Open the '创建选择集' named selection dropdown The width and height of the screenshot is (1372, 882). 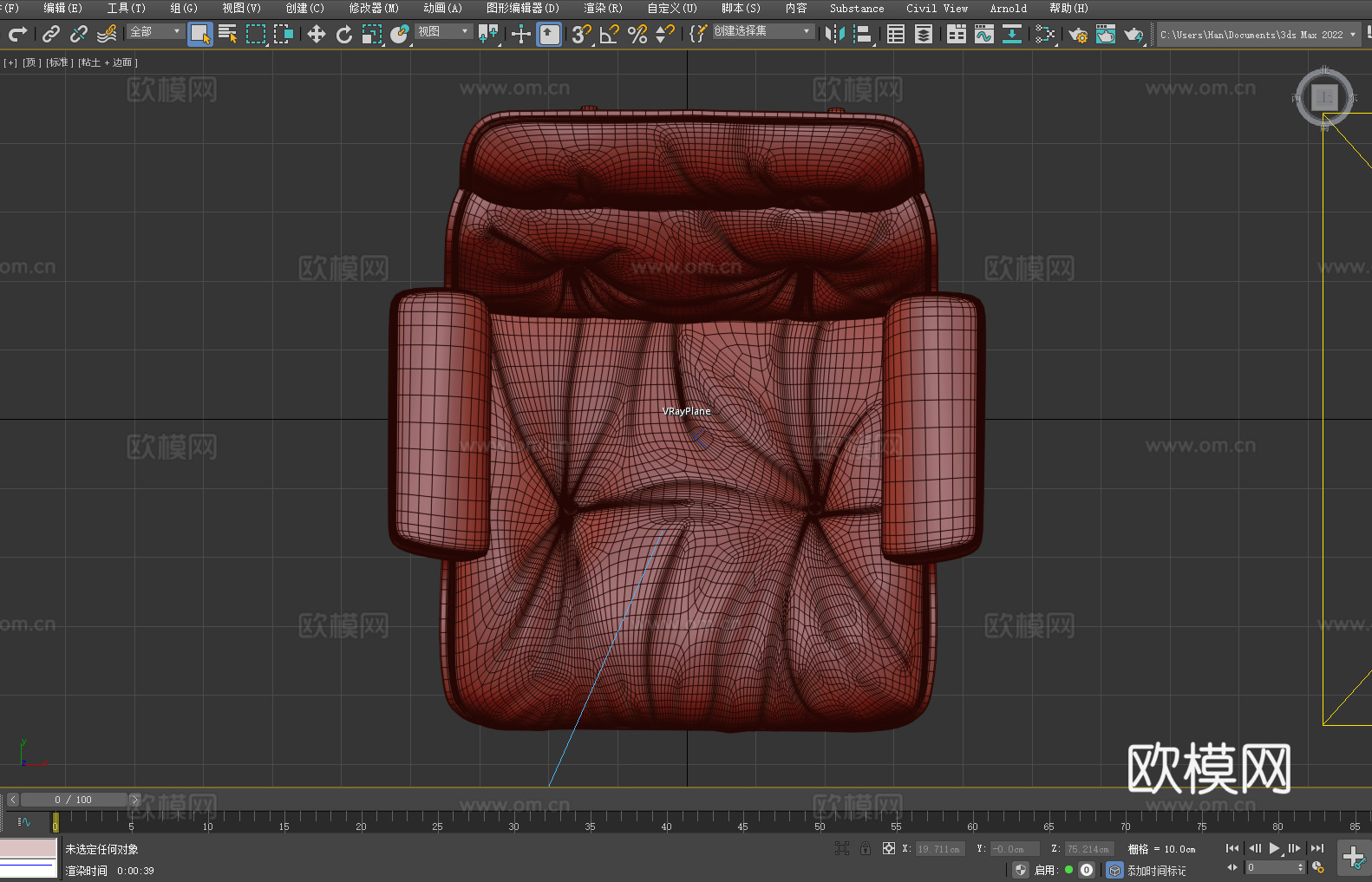(763, 31)
